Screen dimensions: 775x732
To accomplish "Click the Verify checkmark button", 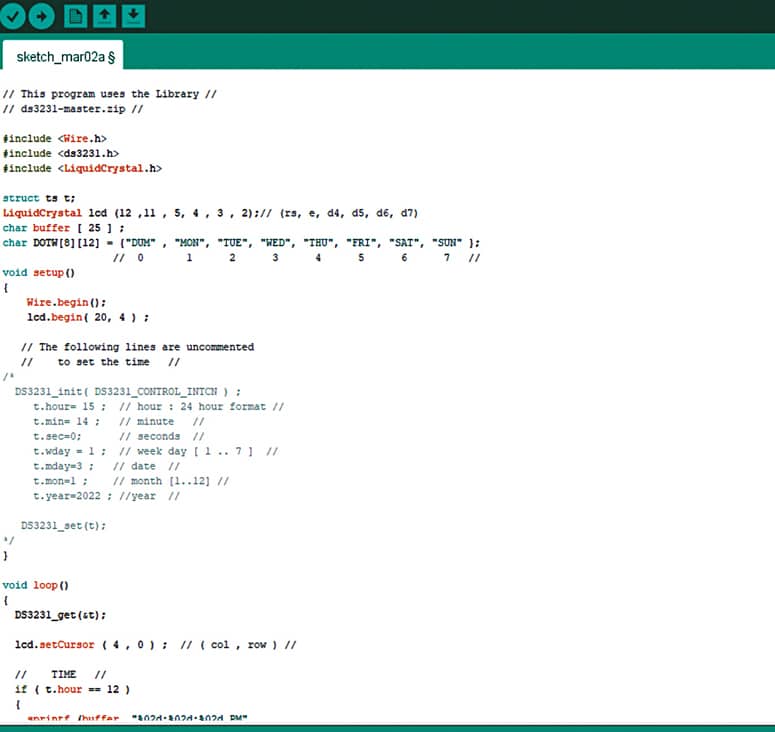I will point(14,15).
